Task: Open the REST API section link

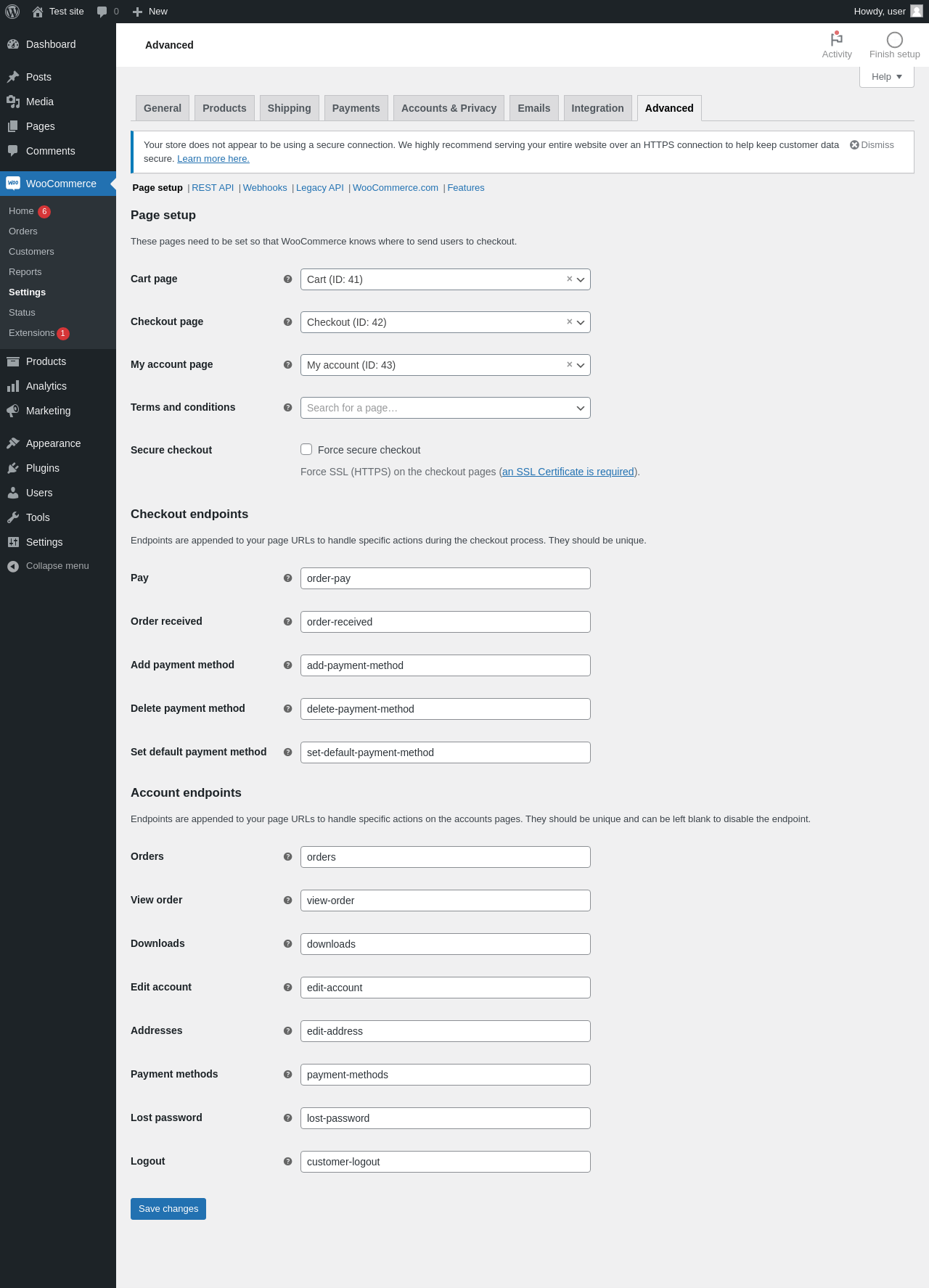Action: click(x=213, y=188)
